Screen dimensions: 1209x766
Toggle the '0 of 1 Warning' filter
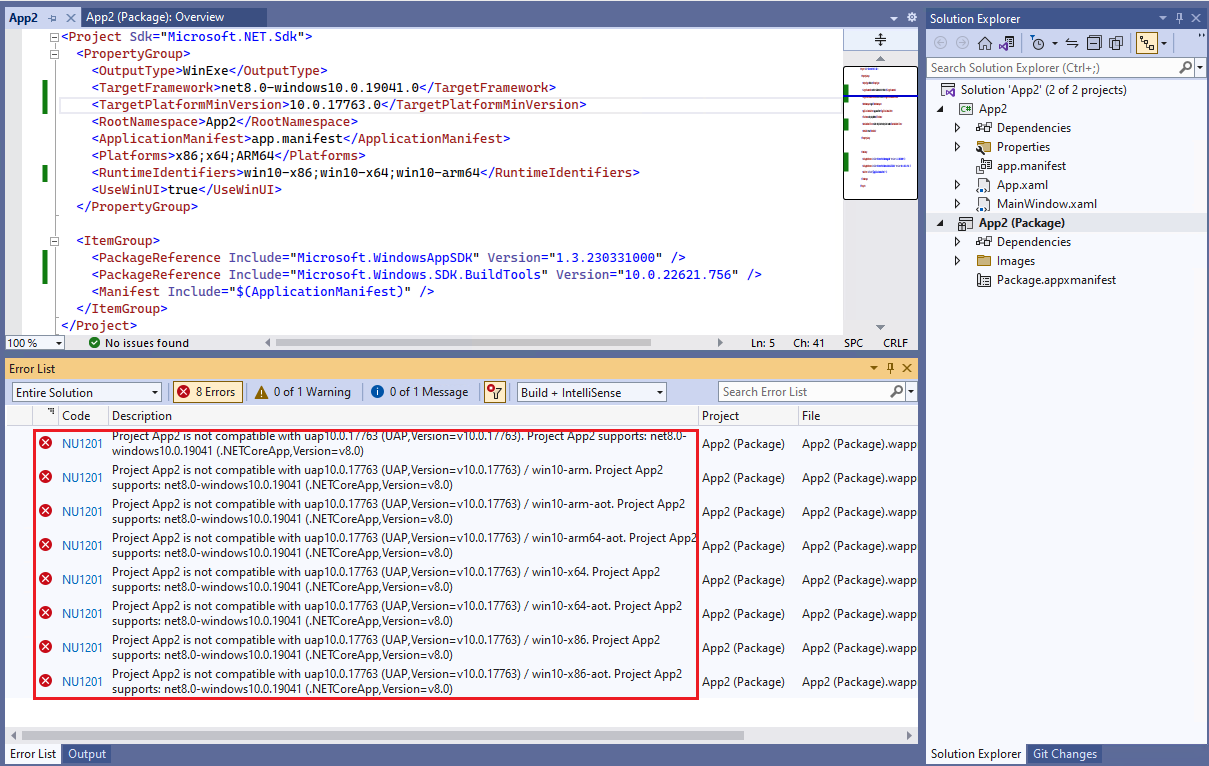pyautogui.click(x=302, y=391)
